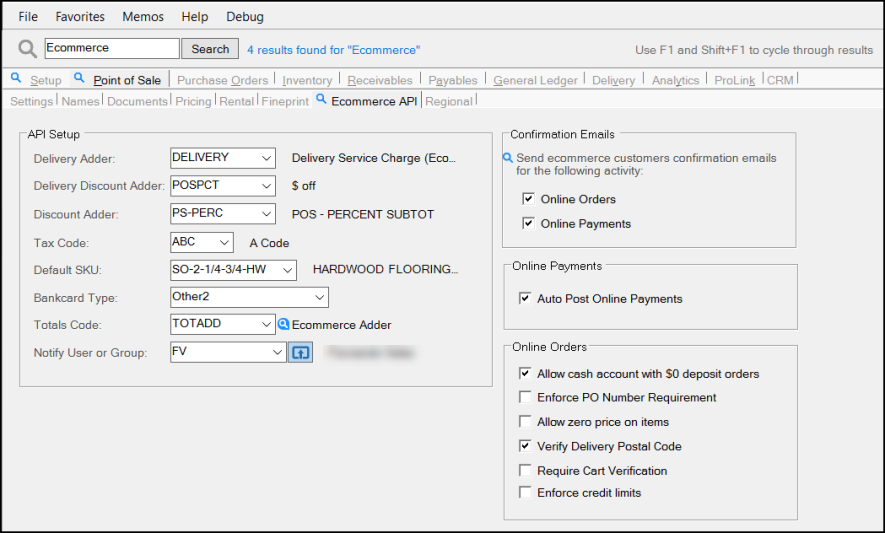
Task: Click the magnifier icon beside Setup tab
Action: tap(16, 78)
